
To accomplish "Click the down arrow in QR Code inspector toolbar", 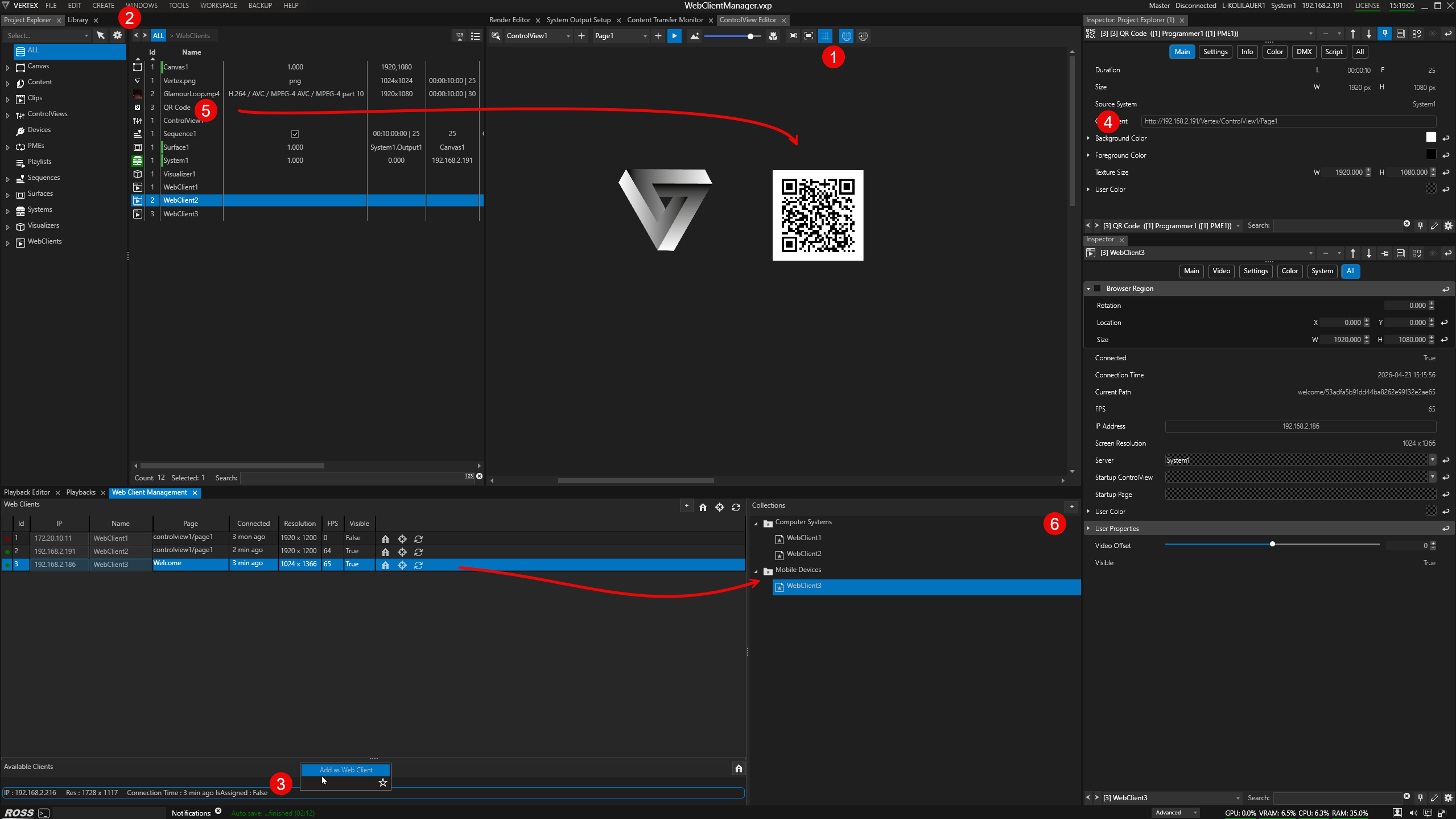I will click(x=1368, y=34).
